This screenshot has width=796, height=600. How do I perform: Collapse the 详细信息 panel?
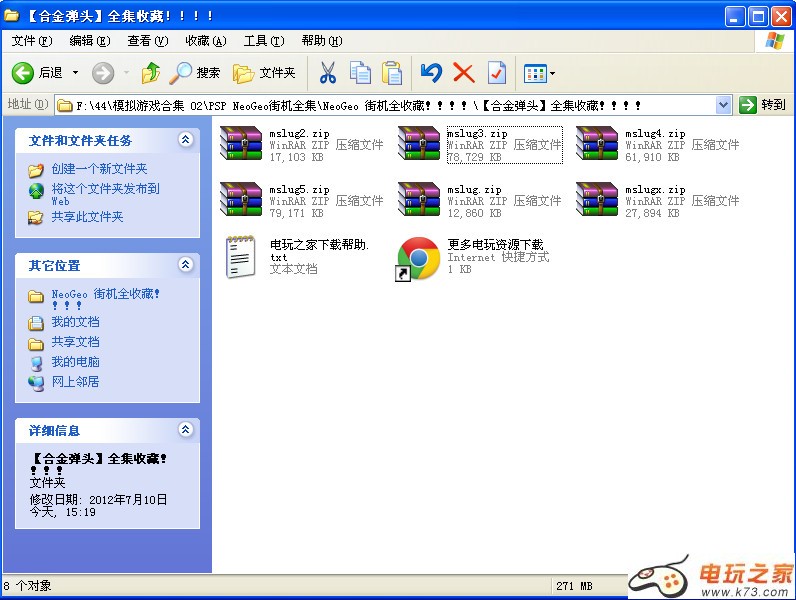[185, 430]
